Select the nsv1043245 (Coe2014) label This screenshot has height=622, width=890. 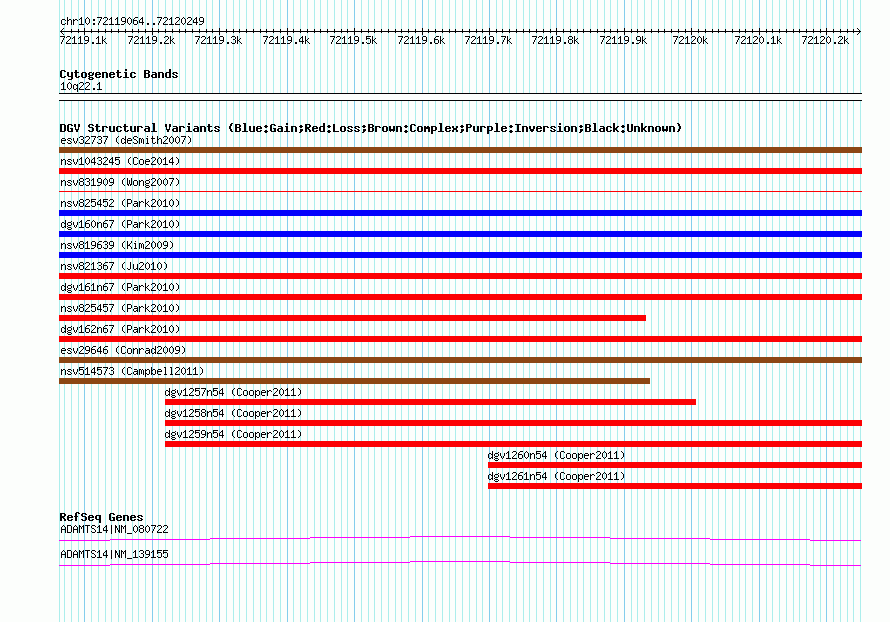[120, 161]
